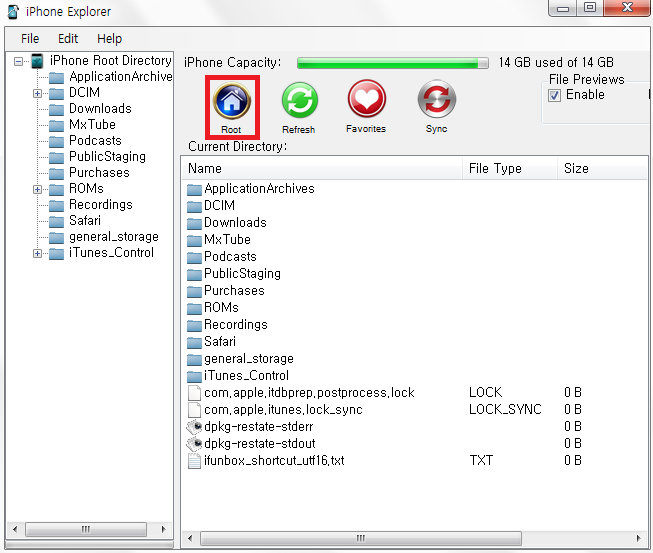This screenshot has width=653, height=553.
Task: Select general_storage folder icon in tree
Action: (x=56, y=237)
